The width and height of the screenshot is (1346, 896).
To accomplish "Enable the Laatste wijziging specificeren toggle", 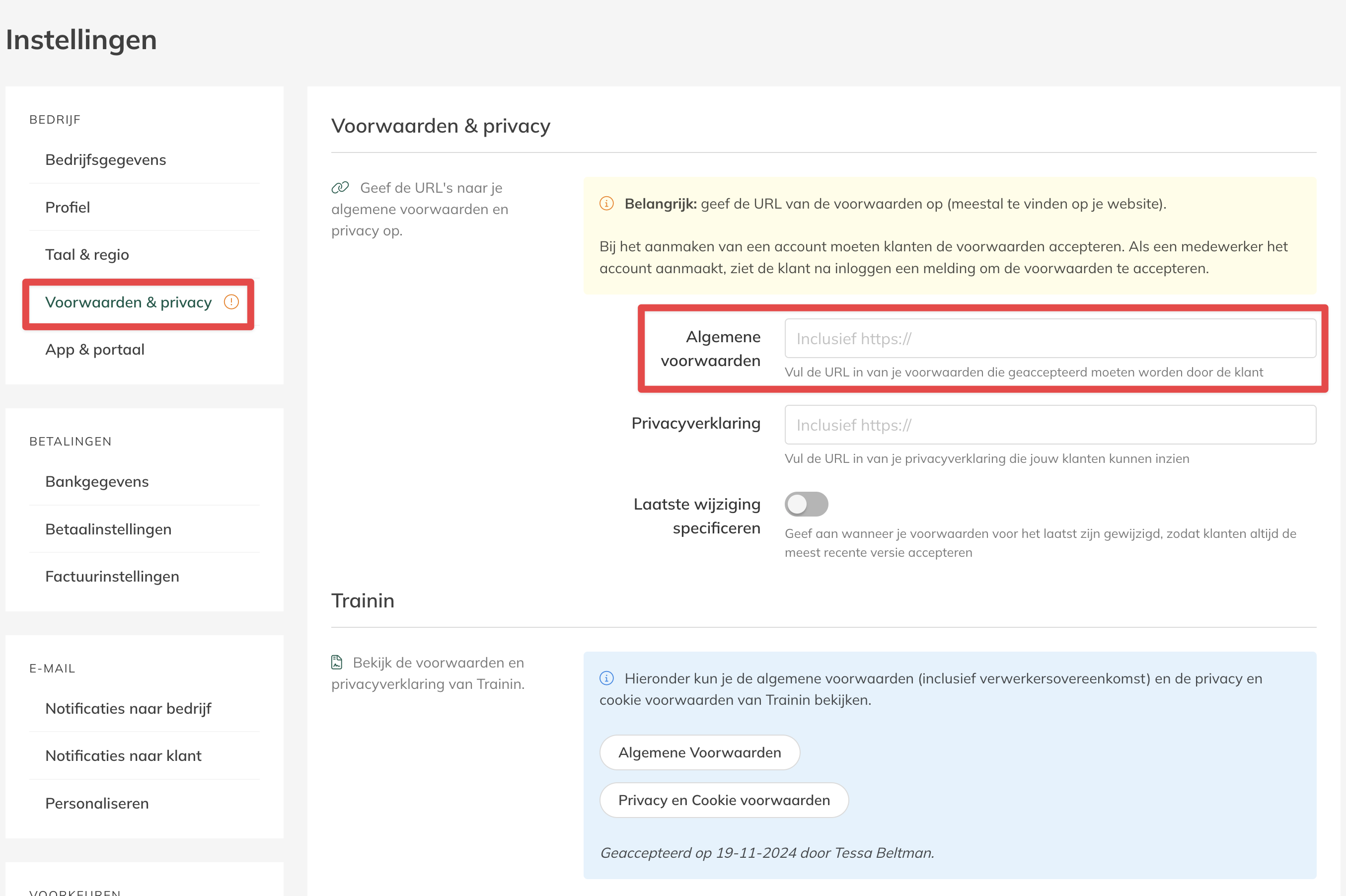I will click(806, 504).
